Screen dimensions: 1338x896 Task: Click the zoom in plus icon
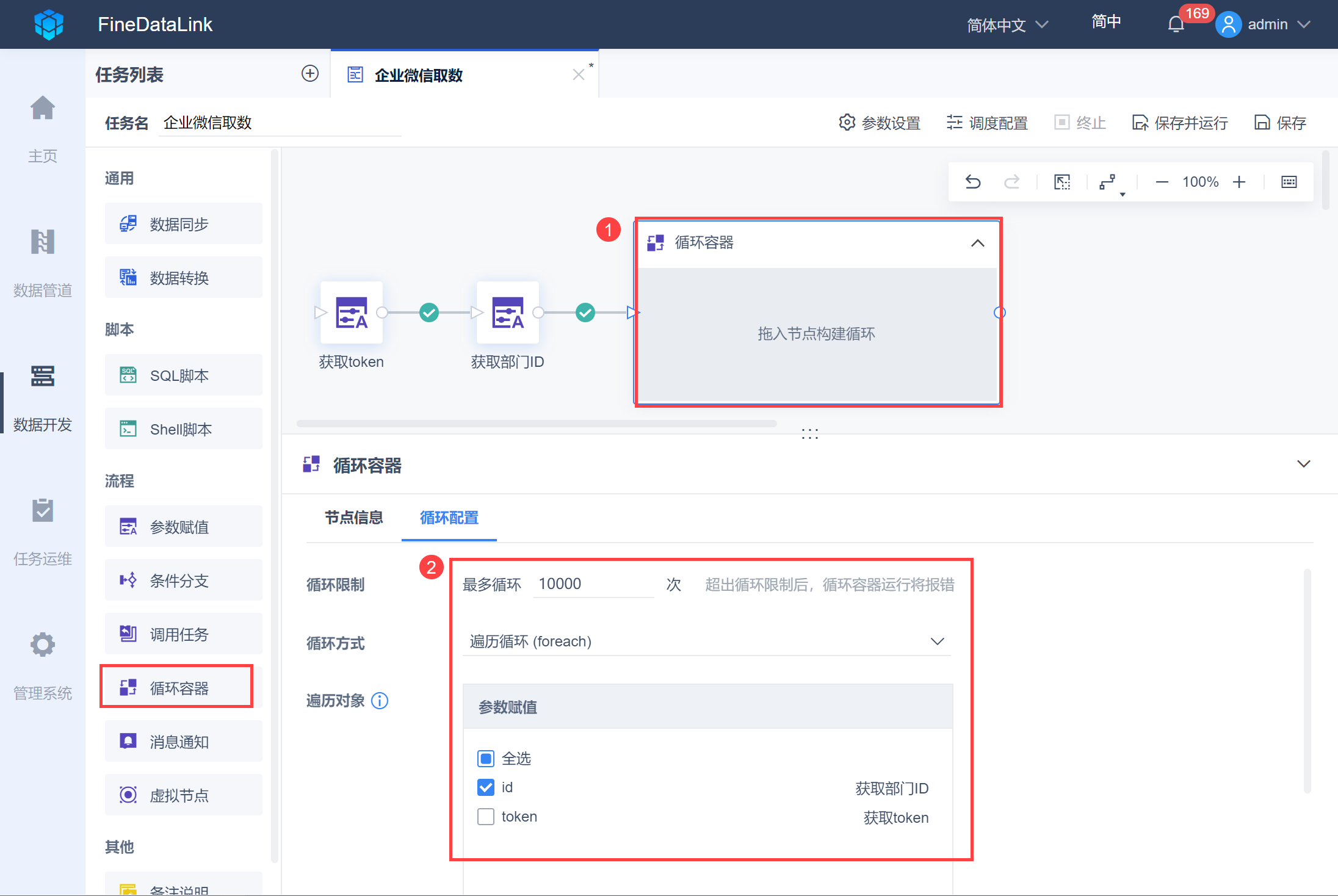[x=1239, y=182]
